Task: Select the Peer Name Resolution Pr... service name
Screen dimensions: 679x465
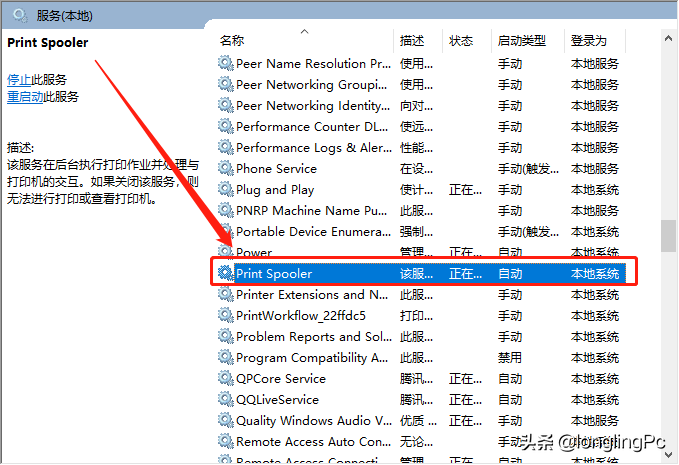Action: click(x=314, y=64)
